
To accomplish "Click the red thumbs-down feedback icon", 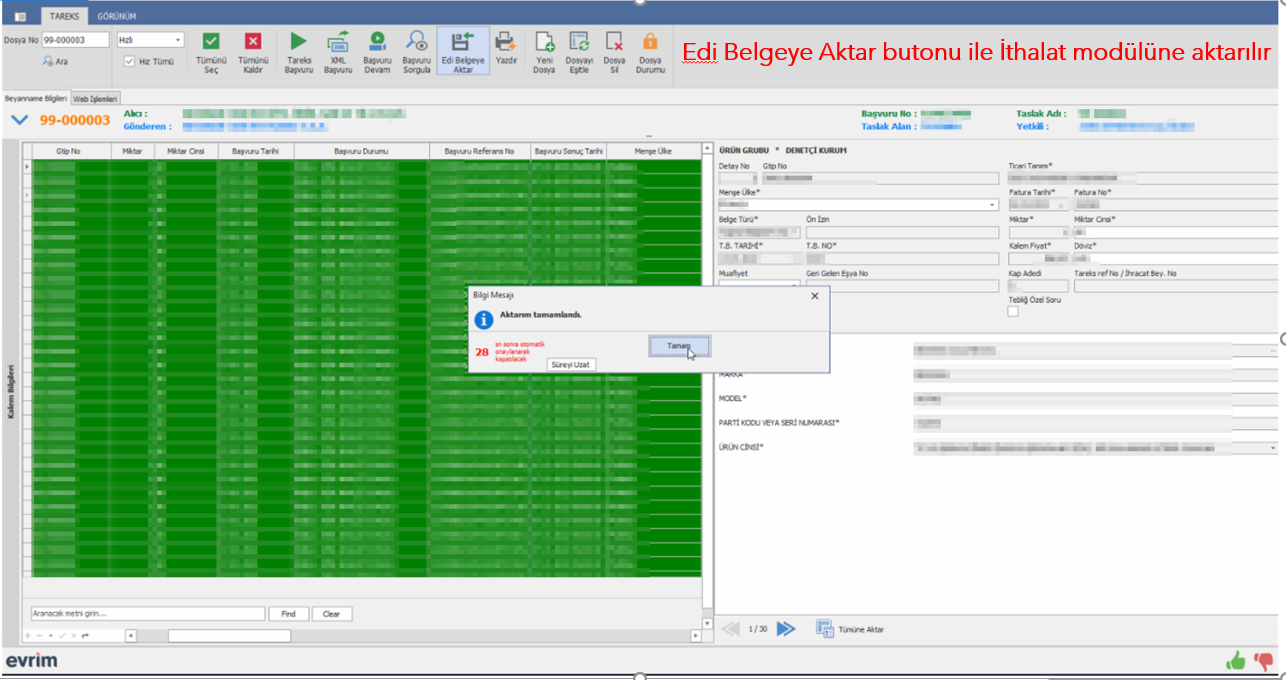I will (x=1264, y=661).
